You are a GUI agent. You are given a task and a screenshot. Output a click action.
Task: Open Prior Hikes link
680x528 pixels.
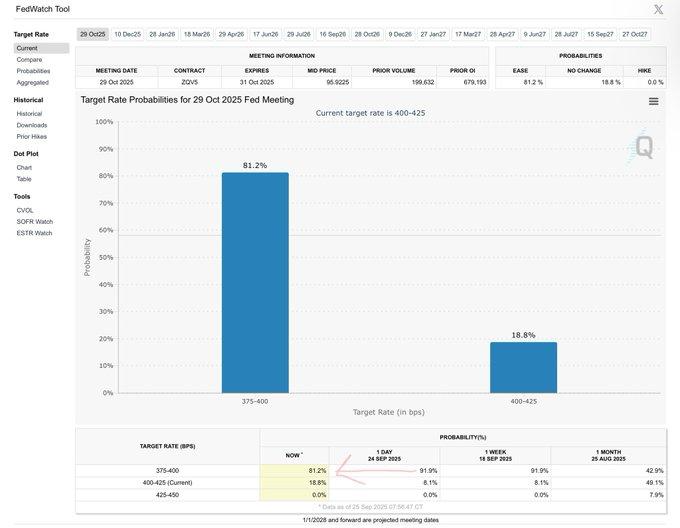click(x=32, y=136)
